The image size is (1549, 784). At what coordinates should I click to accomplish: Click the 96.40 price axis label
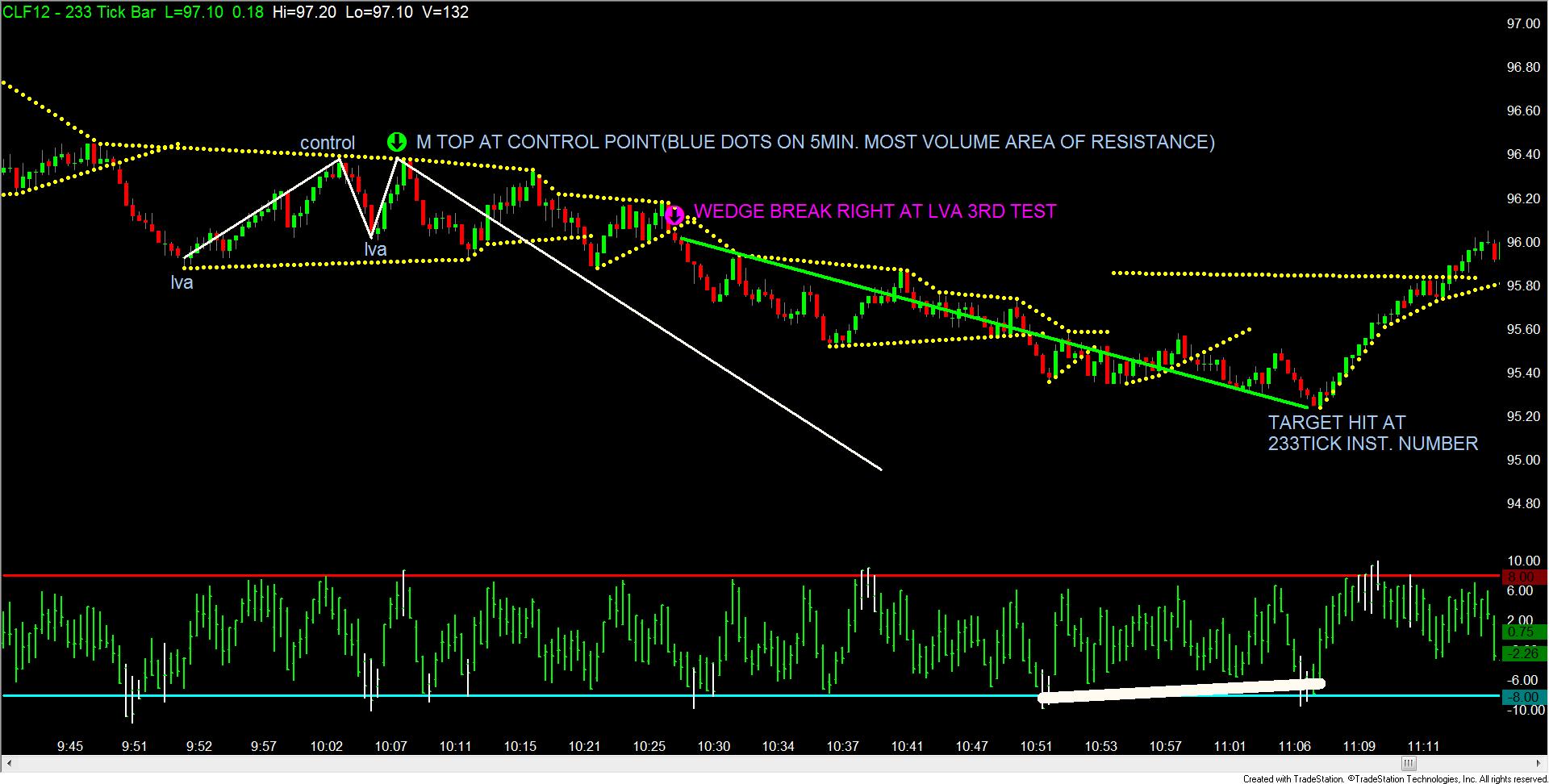tap(1523, 155)
